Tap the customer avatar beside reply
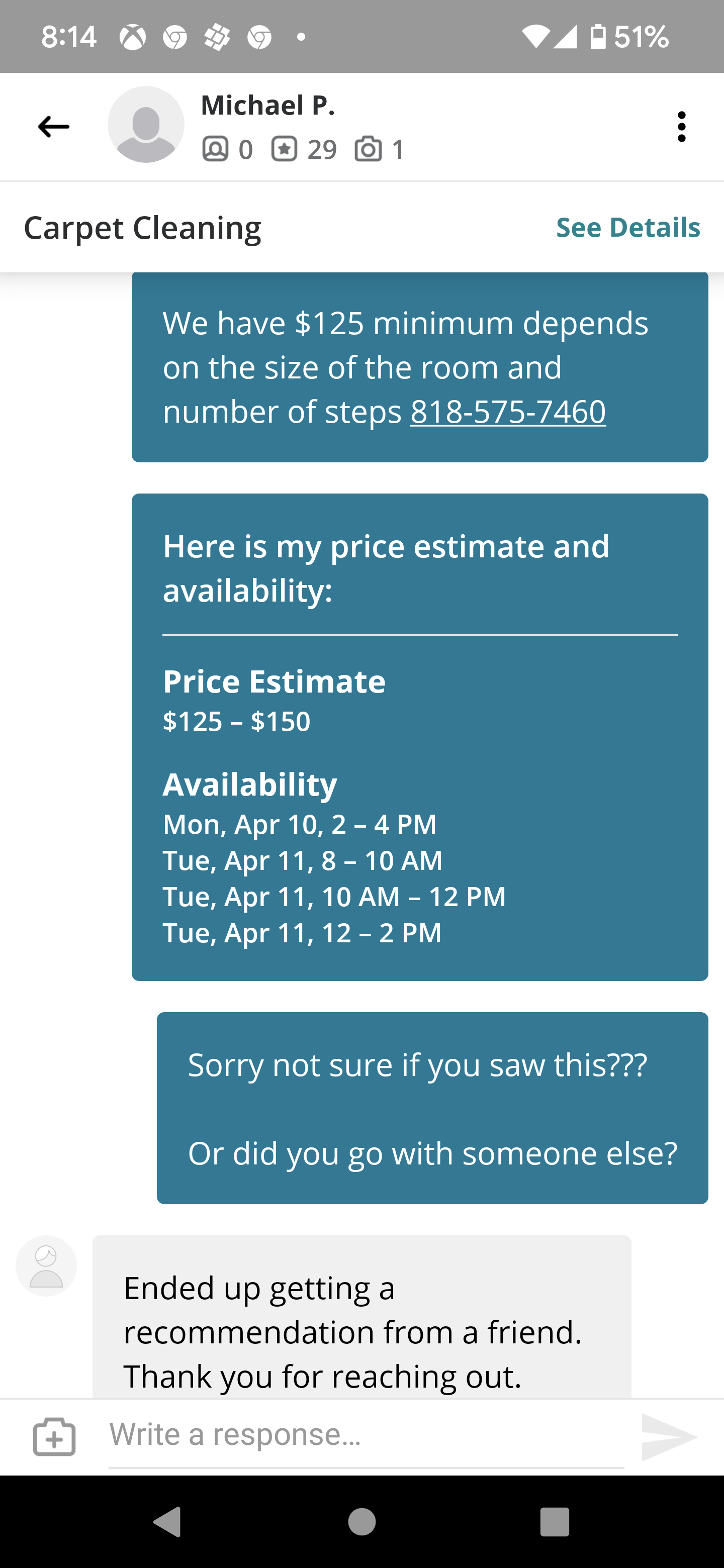 [46, 1266]
